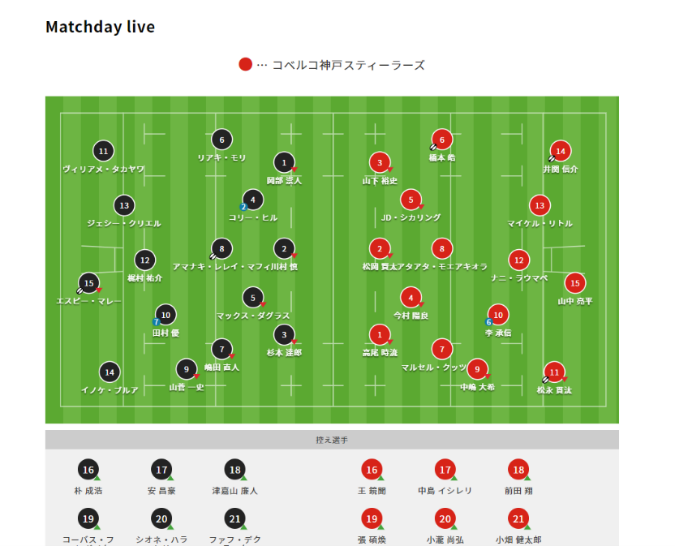Screen dimensions: 675x546
Task: Click black number 15 fullback icon
Action: point(89,283)
